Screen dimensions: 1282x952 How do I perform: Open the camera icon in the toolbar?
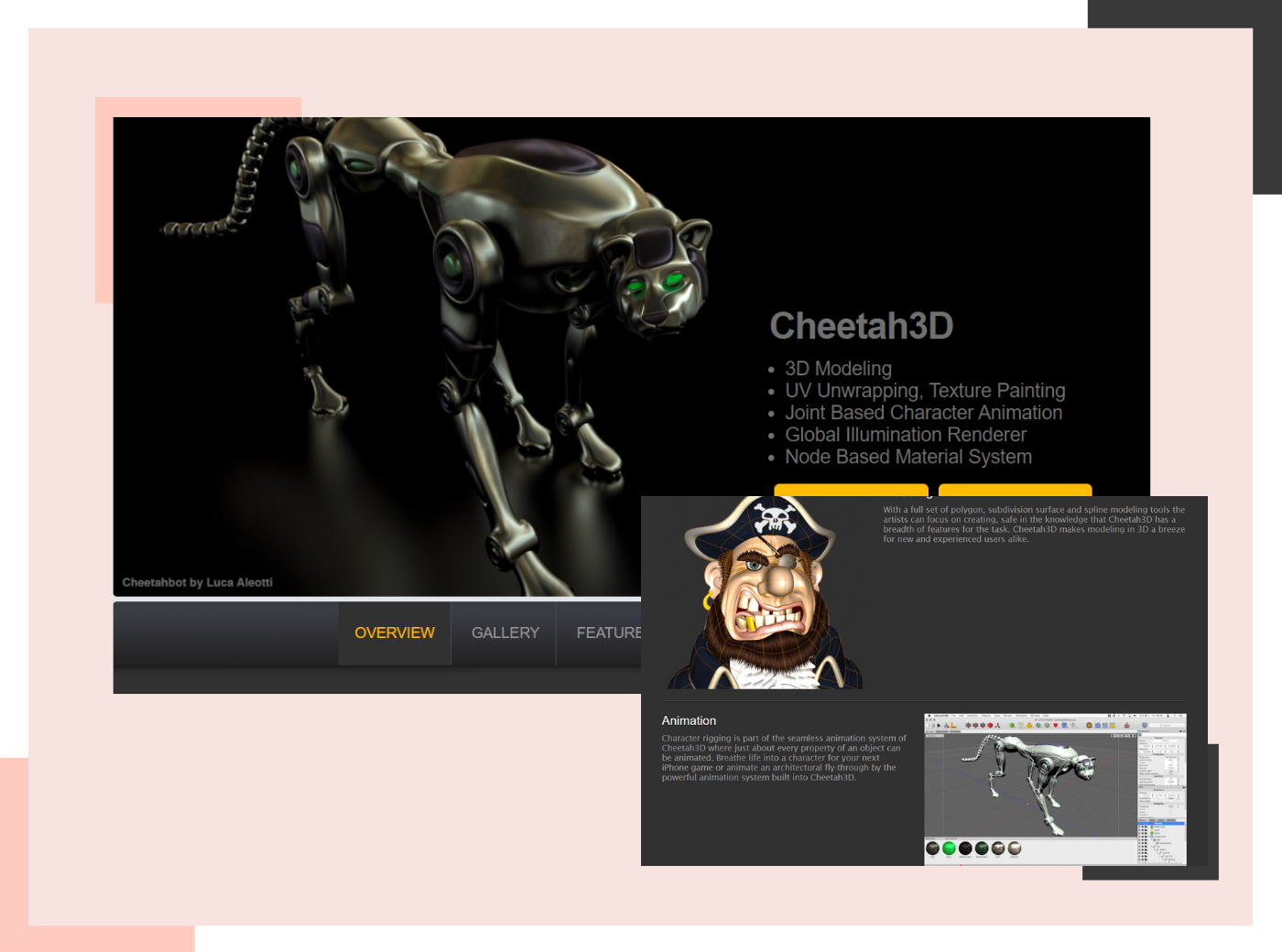point(1098,725)
